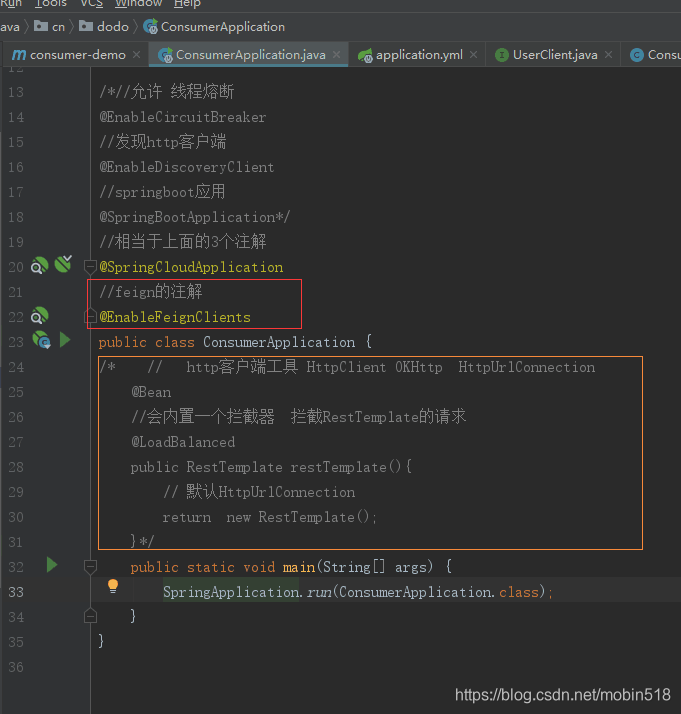The height and width of the screenshot is (714, 681).
Task: Click the Spring bean search gutter icon on line 20
Action: point(39,265)
